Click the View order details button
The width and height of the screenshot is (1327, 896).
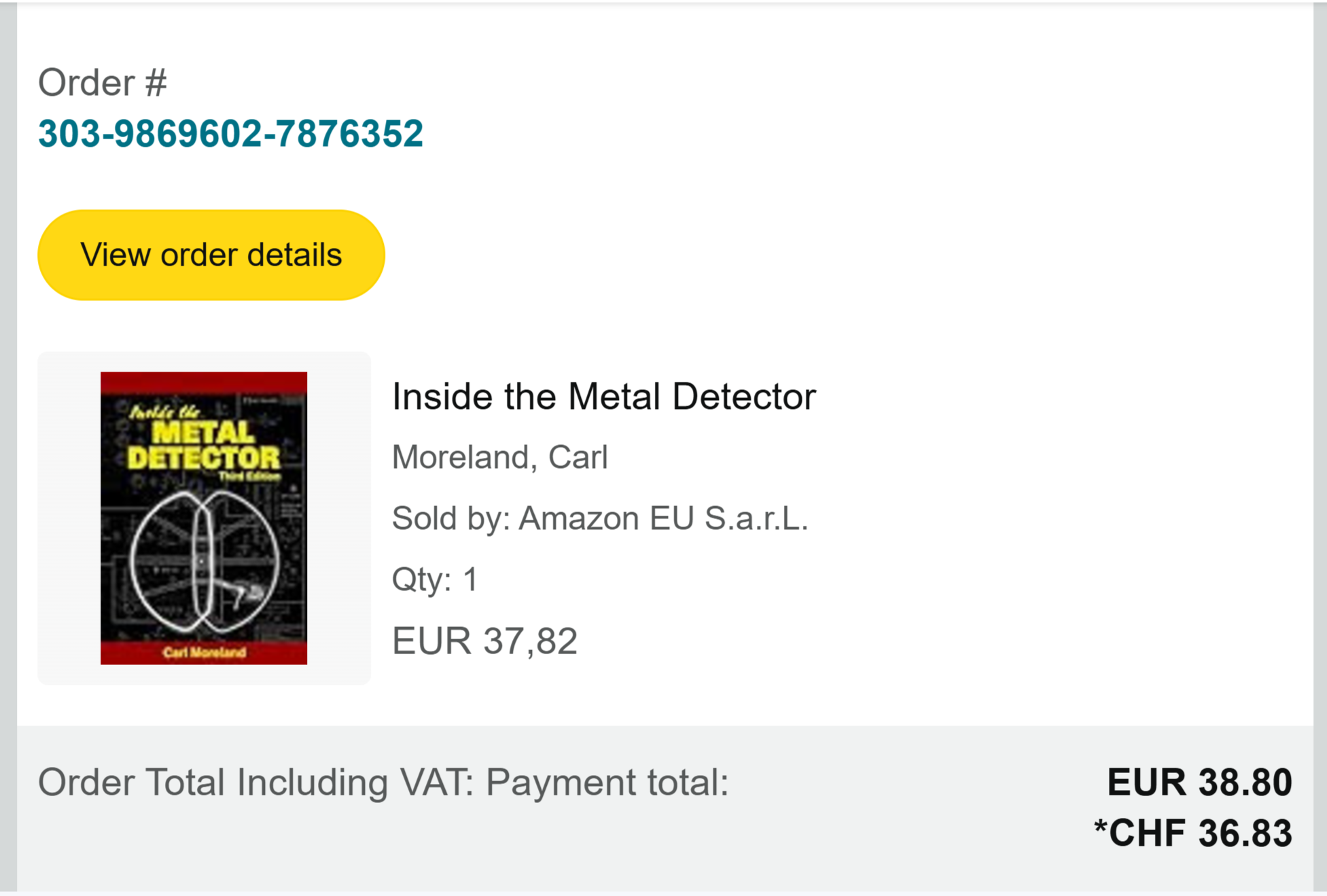[x=211, y=255]
